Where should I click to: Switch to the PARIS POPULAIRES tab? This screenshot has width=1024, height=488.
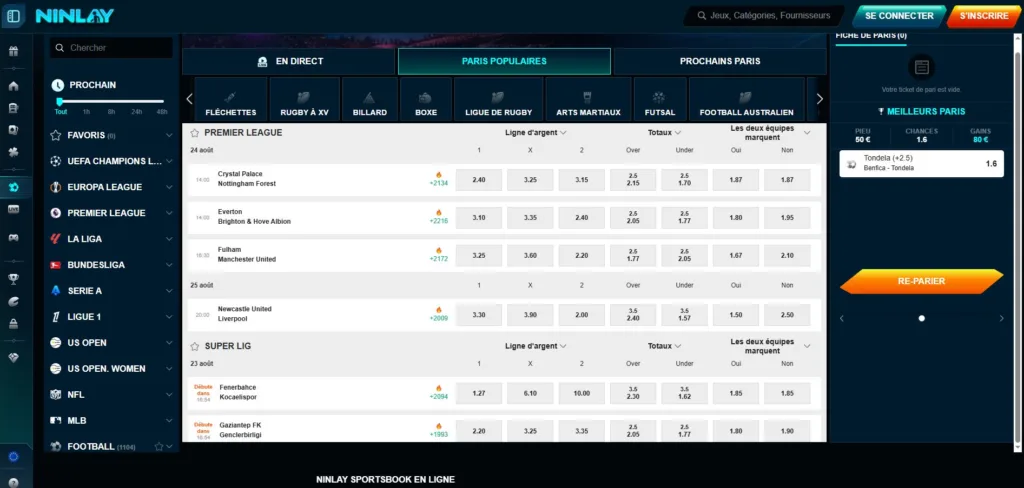point(504,61)
